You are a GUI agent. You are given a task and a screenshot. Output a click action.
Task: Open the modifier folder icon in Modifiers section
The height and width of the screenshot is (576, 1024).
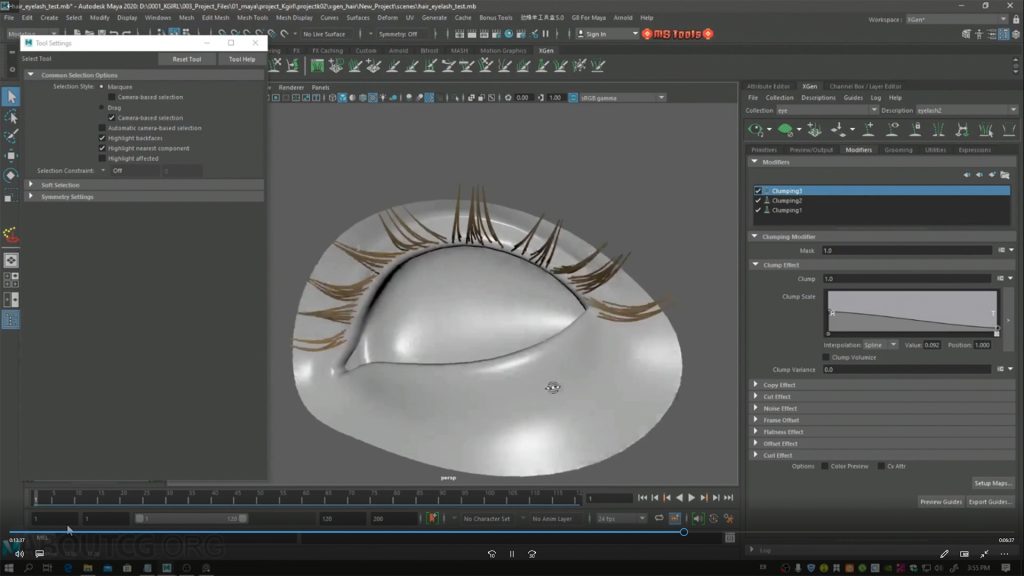tap(1004, 175)
